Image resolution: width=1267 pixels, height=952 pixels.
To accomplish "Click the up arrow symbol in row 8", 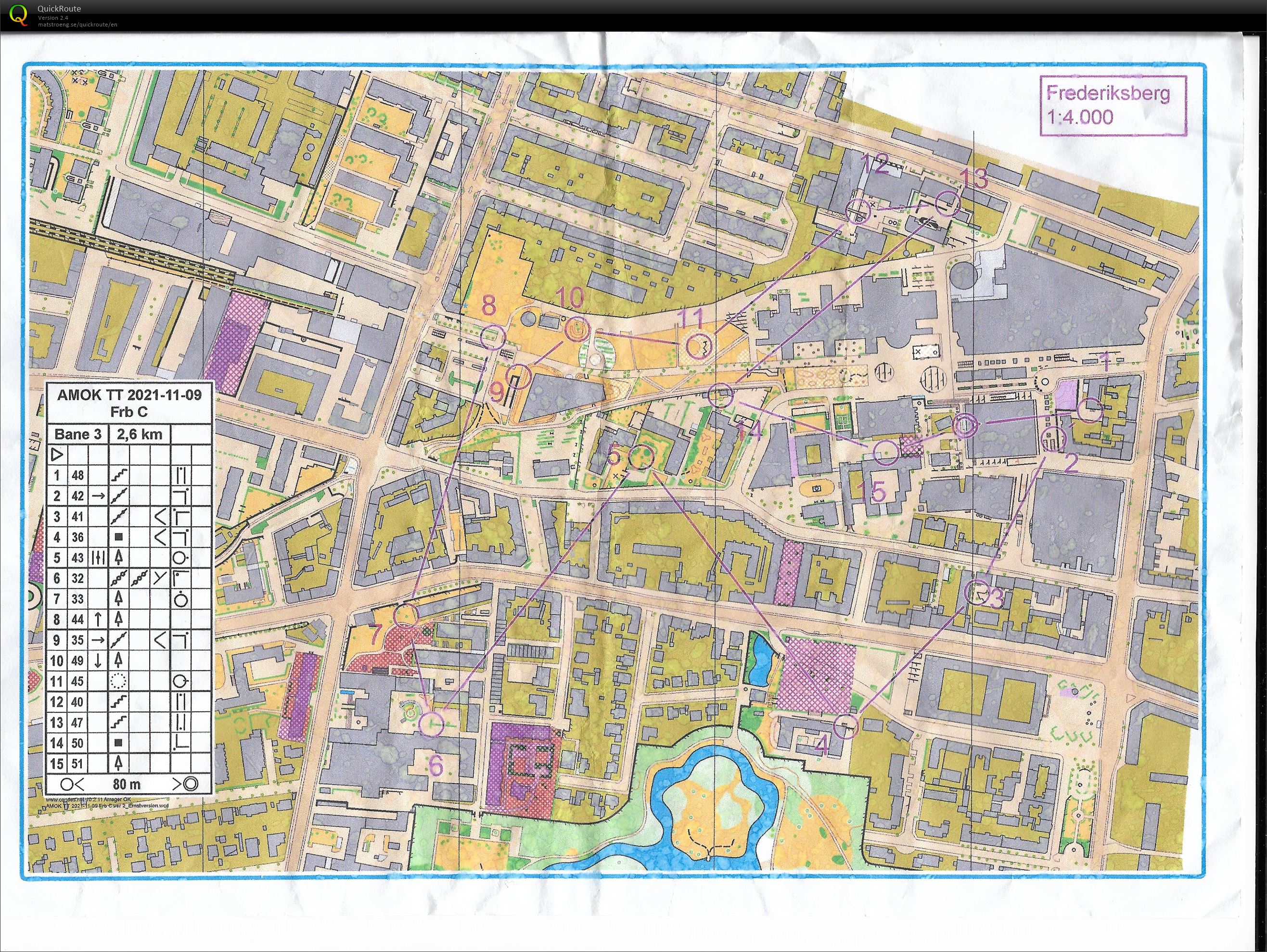I will [98, 620].
